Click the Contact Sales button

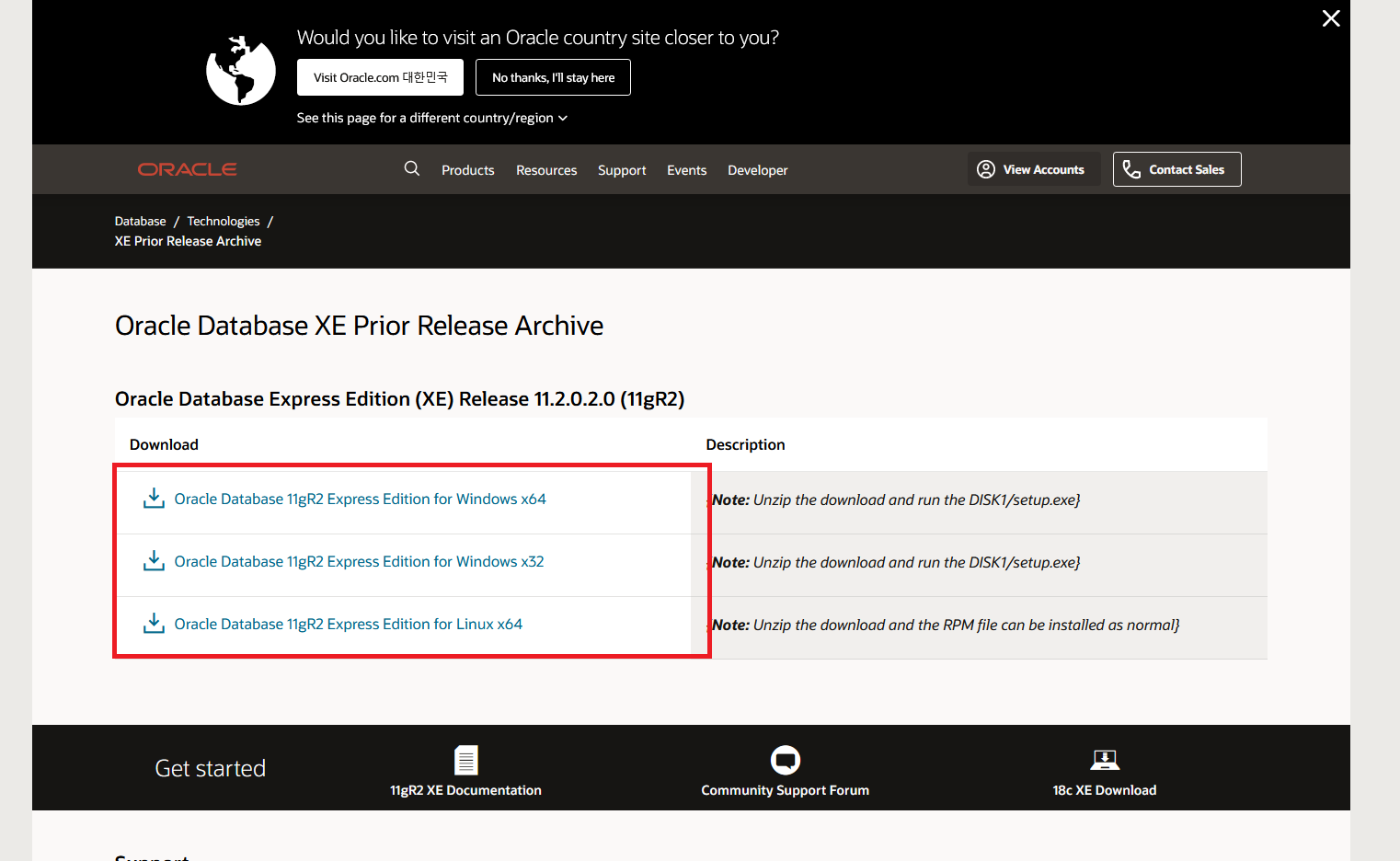1176,169
